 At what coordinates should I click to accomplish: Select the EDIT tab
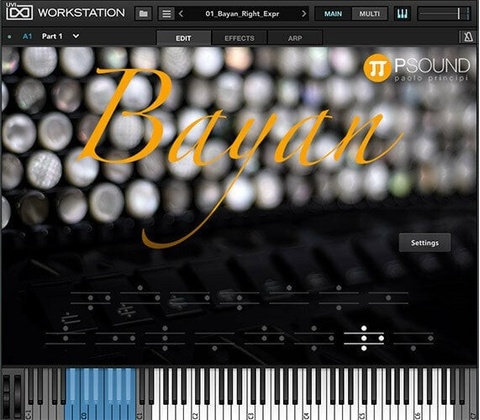click(x=183, y=38)
